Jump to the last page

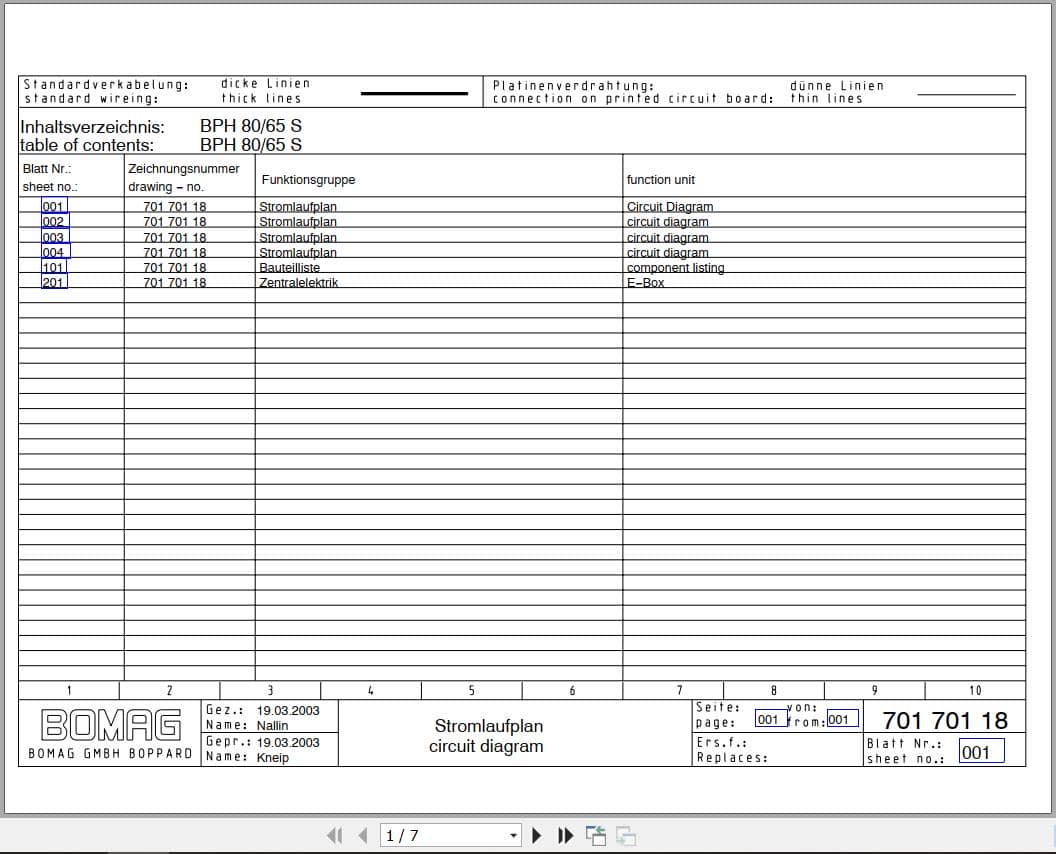[x=566, y=836]
